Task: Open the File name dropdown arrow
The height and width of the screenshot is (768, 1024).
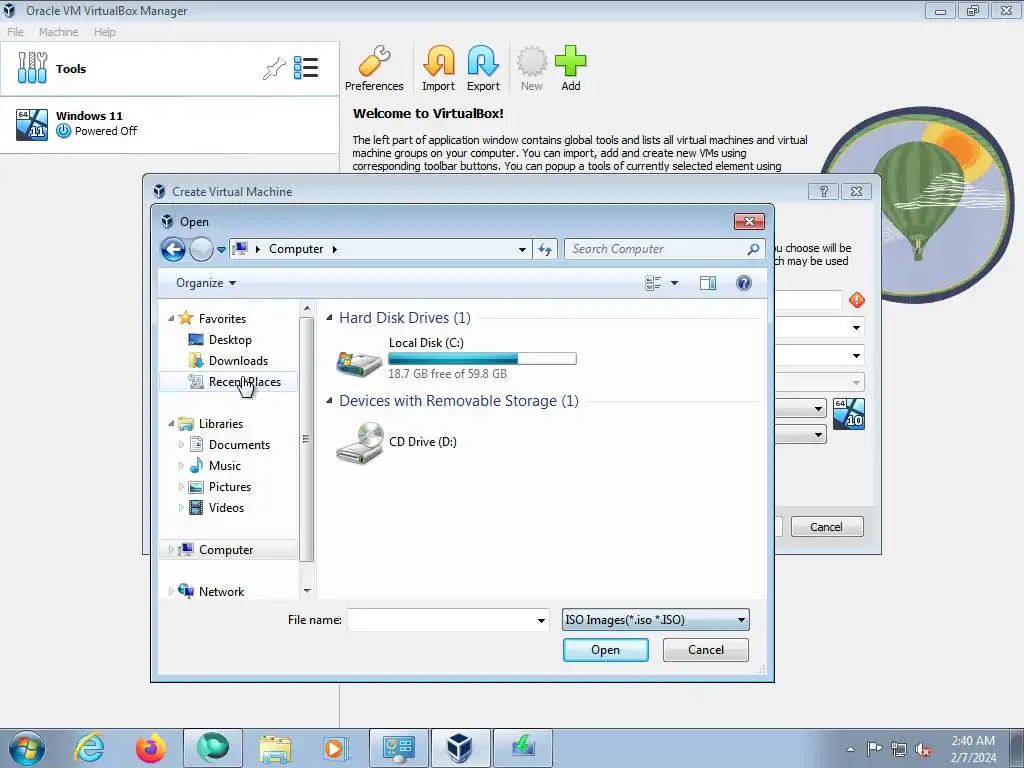Action: click(x=541, y=620)
